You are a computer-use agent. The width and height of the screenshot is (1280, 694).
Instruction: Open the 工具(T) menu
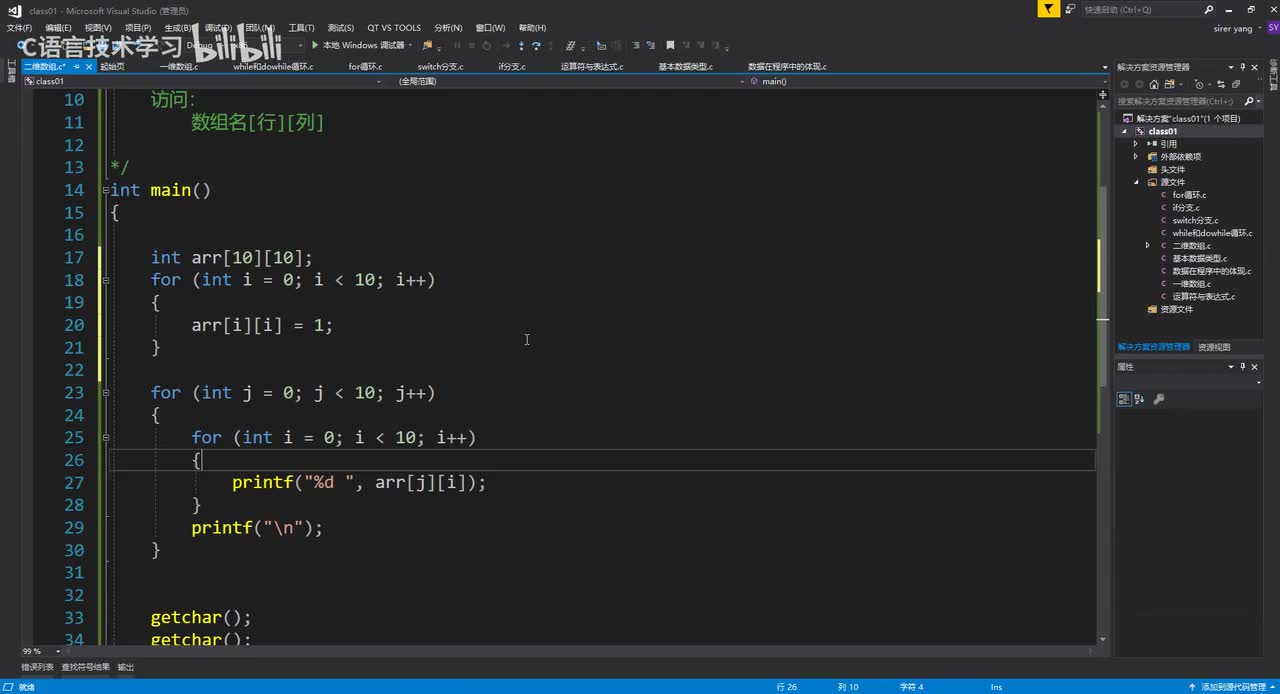(x=301, y=28)
